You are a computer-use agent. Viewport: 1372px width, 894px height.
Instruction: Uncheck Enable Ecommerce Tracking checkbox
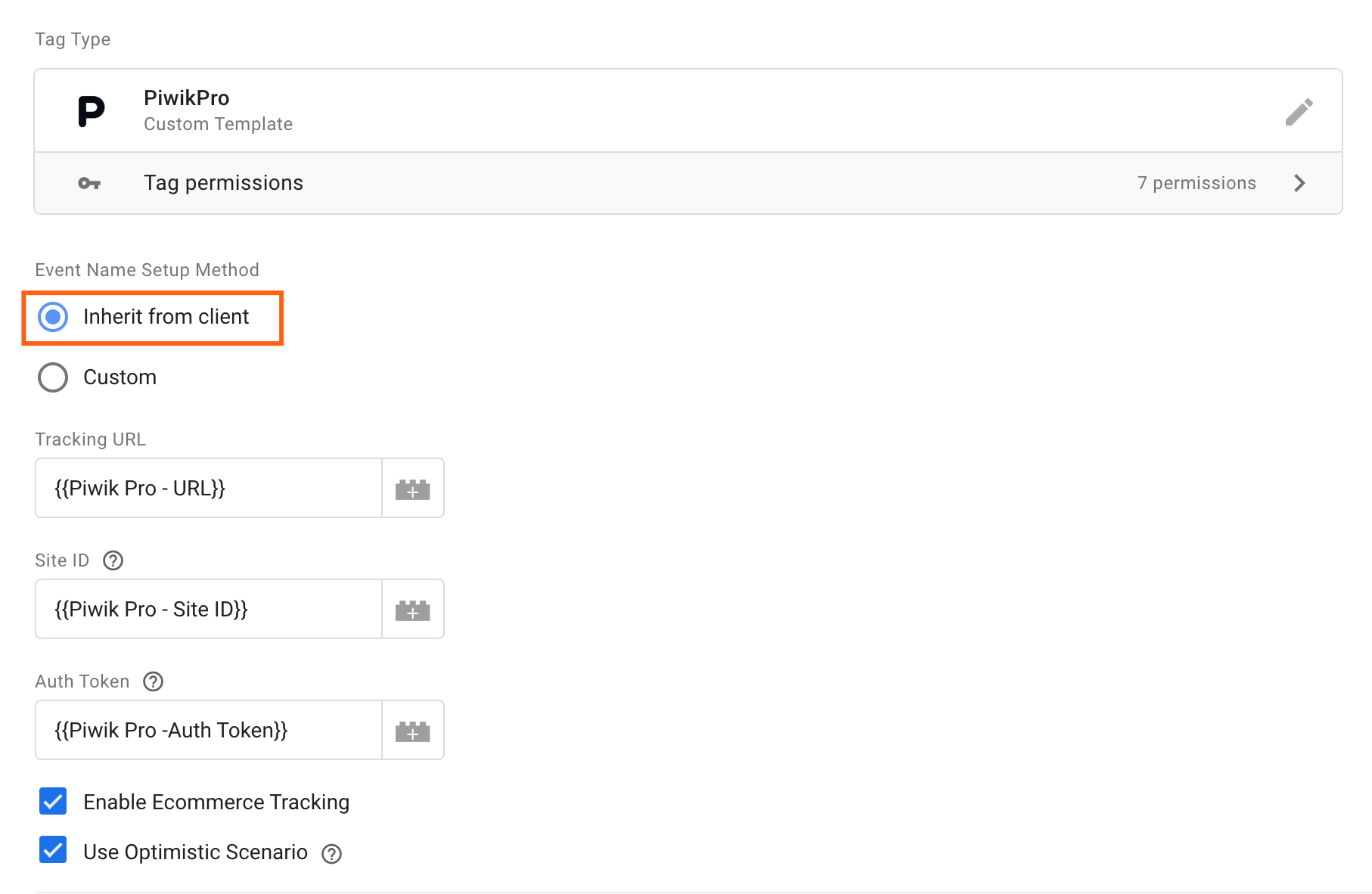pyautogui.click(x=53, y=801)
